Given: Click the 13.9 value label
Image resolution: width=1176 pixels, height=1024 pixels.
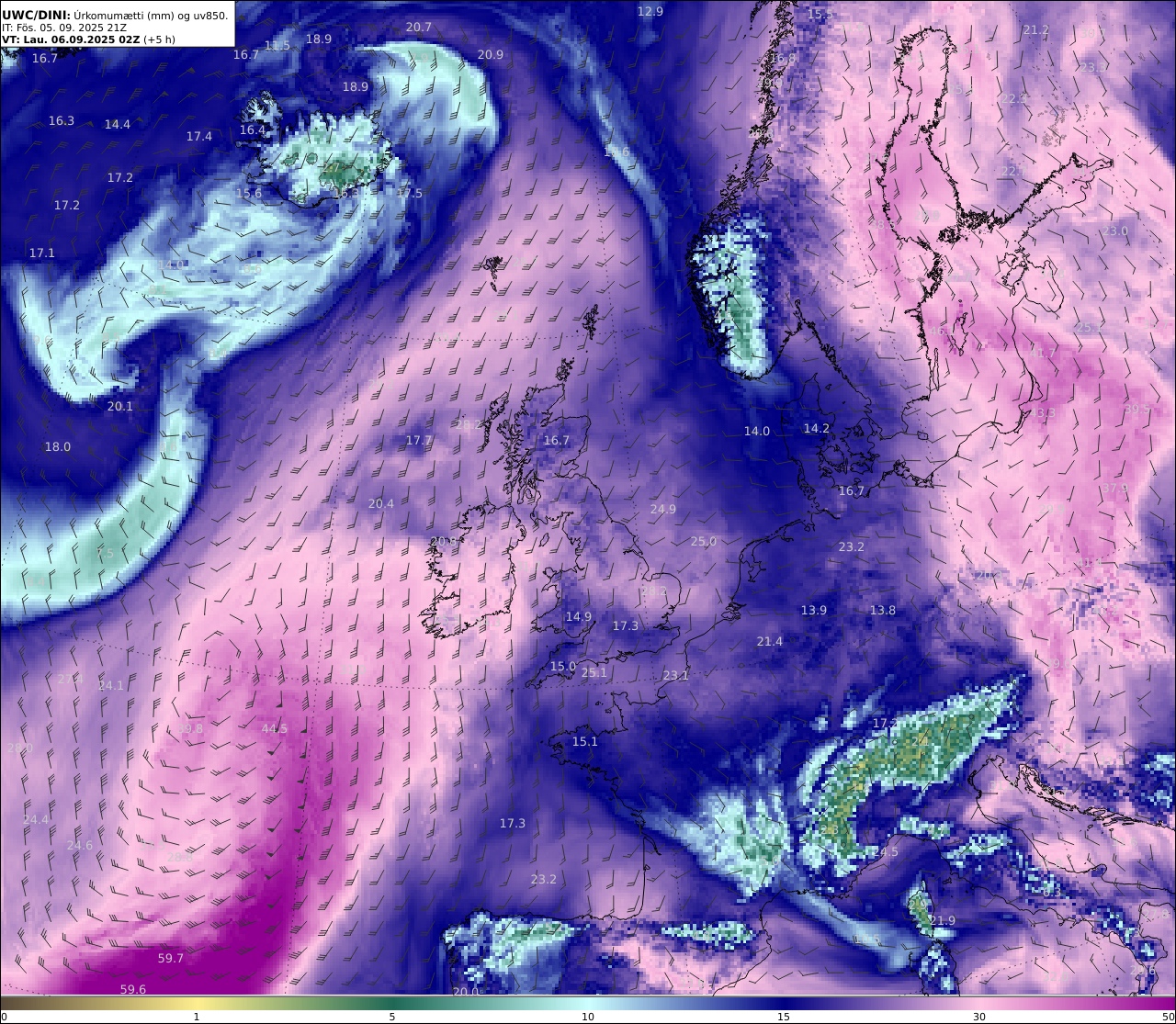Looking at the screenshot, I should click(x=814, y=610).
